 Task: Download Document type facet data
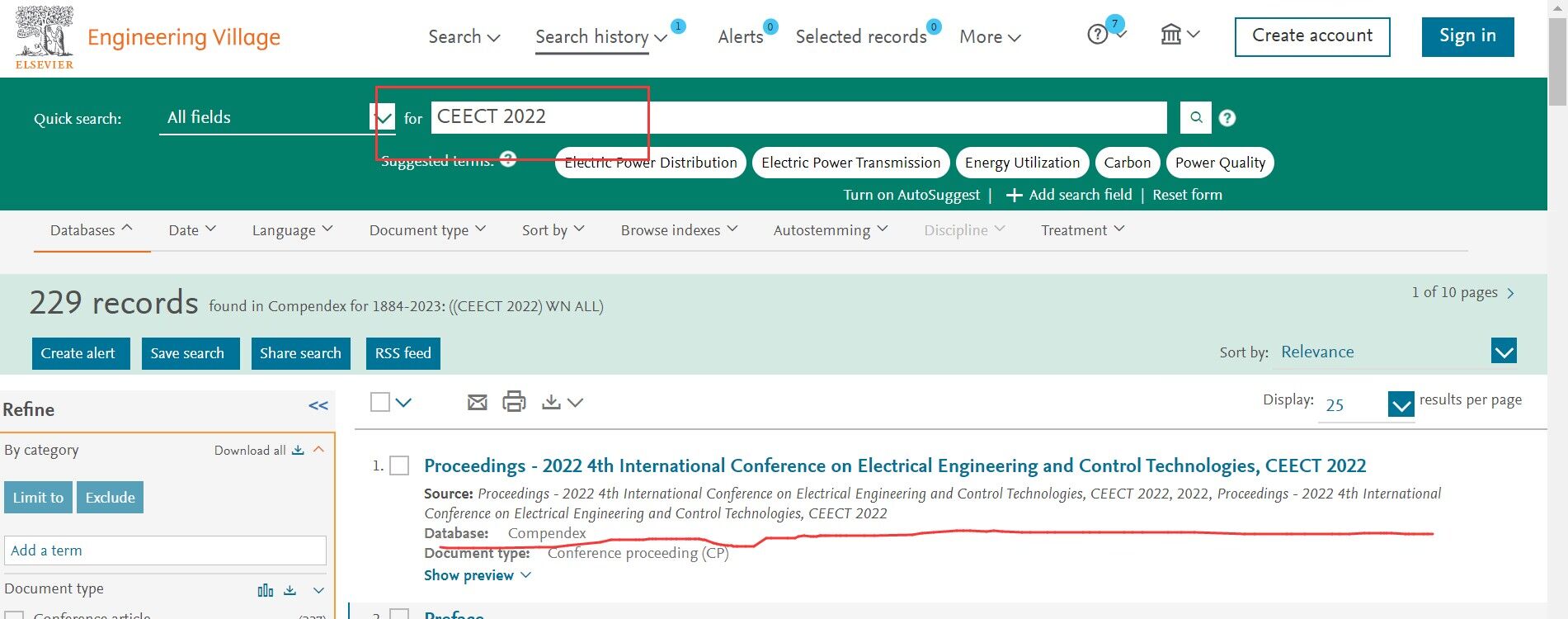point(290,590)
